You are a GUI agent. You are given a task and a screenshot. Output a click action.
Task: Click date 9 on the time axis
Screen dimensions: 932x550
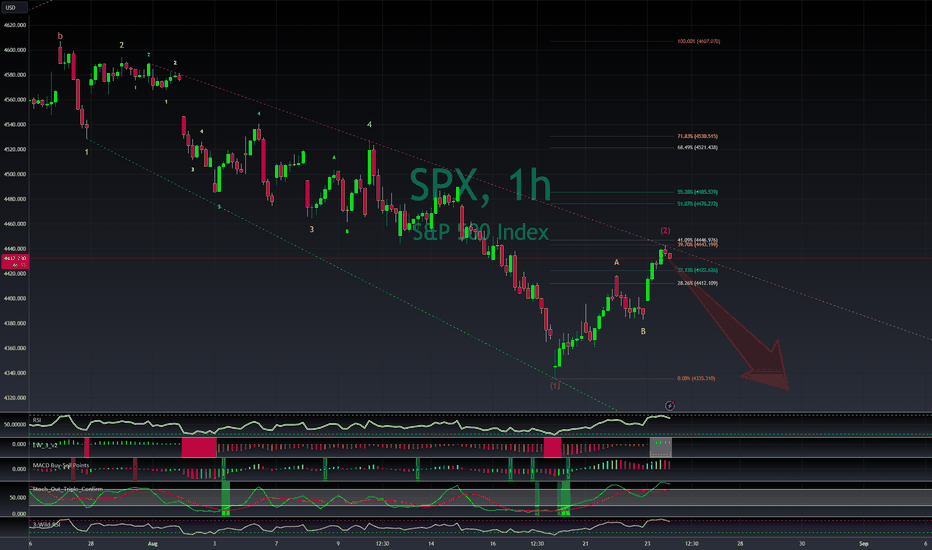click(x=338, y=543)
